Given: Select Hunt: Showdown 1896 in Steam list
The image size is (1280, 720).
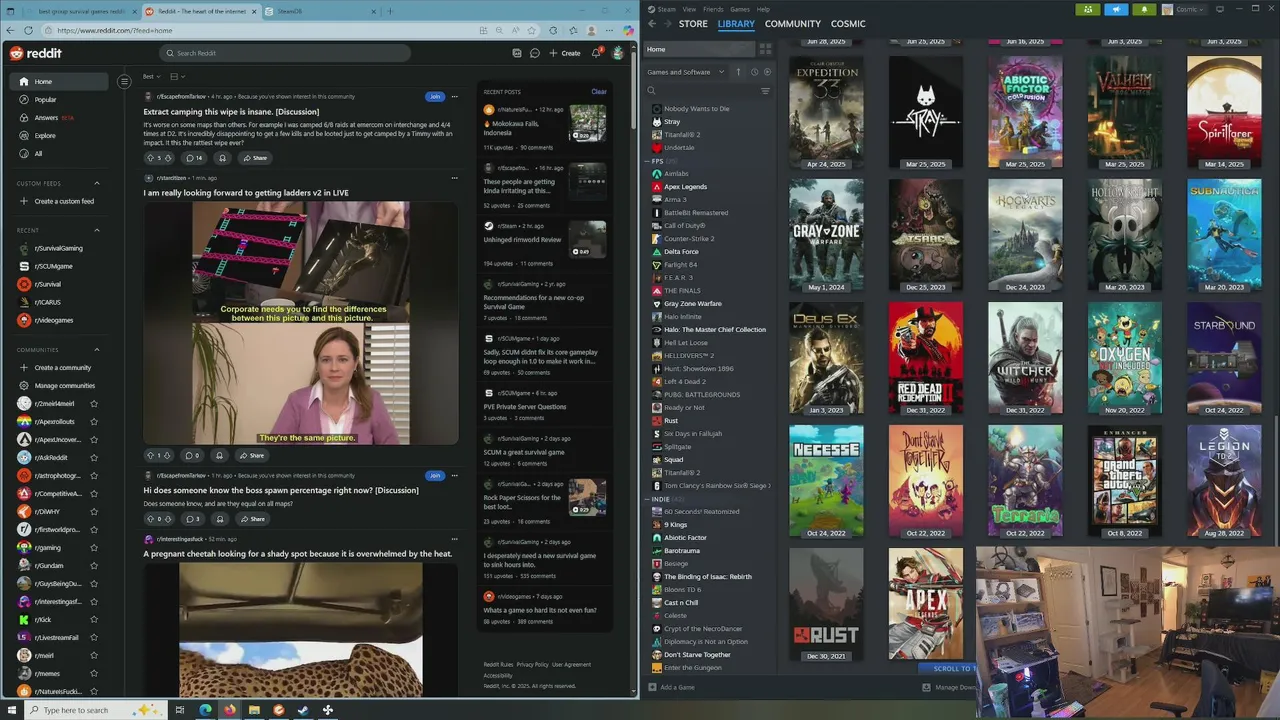Looking at the screenshot, I should (699, 369).
